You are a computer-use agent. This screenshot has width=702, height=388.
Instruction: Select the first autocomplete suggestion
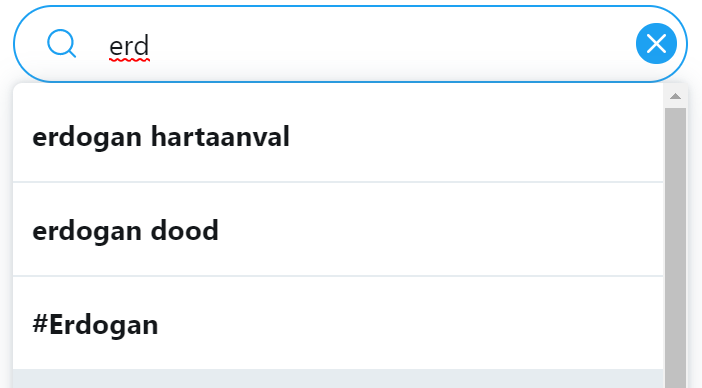[x=338, y=136]
